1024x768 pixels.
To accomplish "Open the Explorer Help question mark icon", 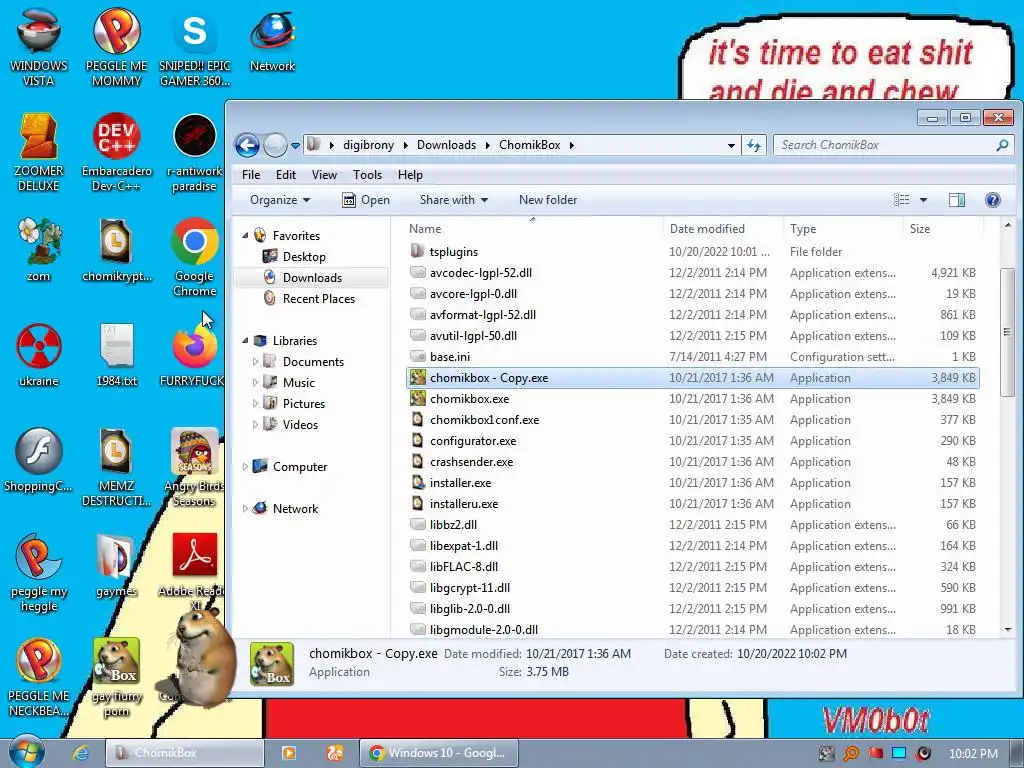I will pyautogui.click(x=992, y=200).
